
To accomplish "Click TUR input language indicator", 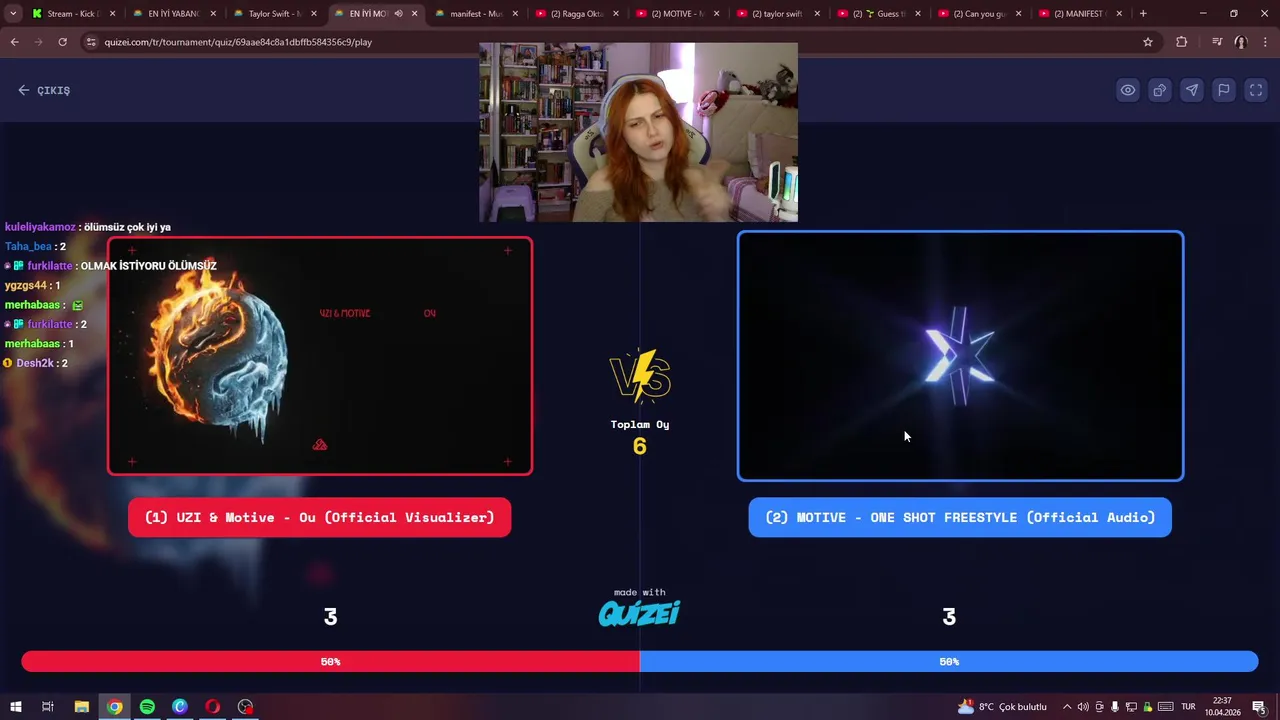I will (x=1189, y=707).
